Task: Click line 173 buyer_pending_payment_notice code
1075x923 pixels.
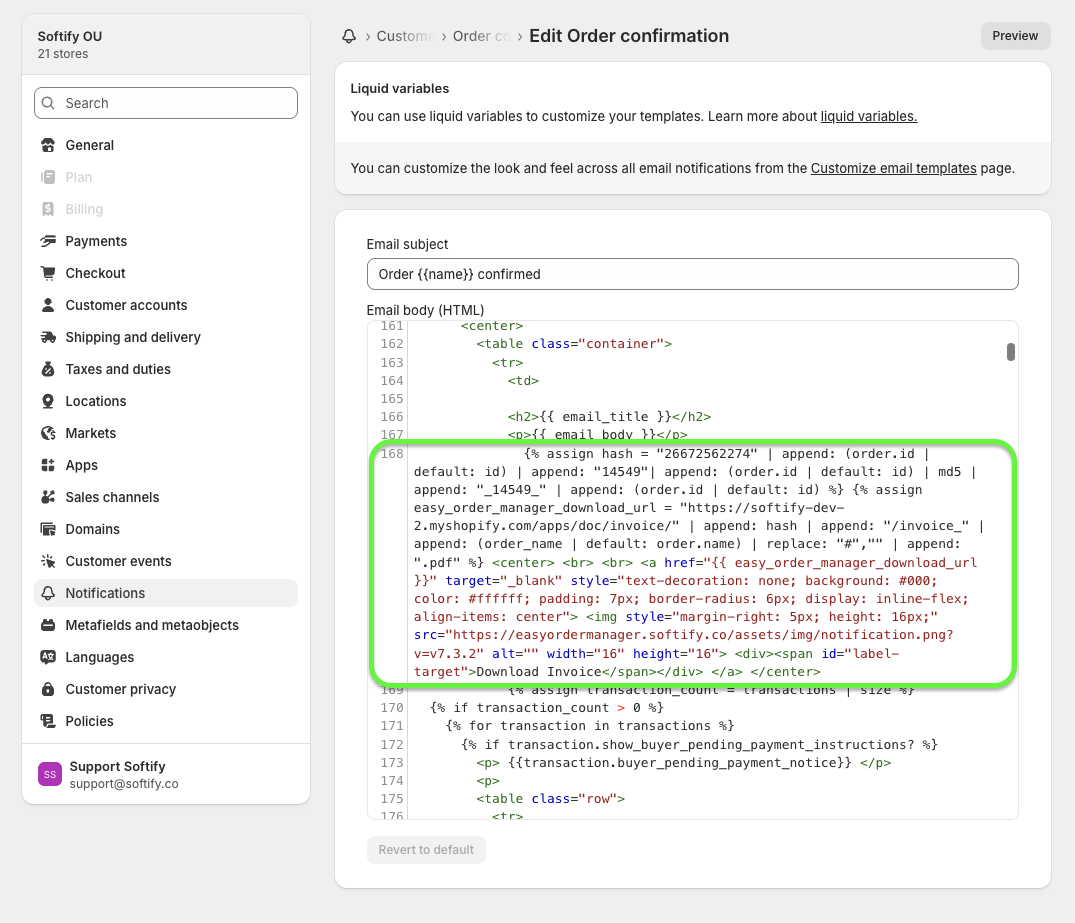Action: coord(684,763)
